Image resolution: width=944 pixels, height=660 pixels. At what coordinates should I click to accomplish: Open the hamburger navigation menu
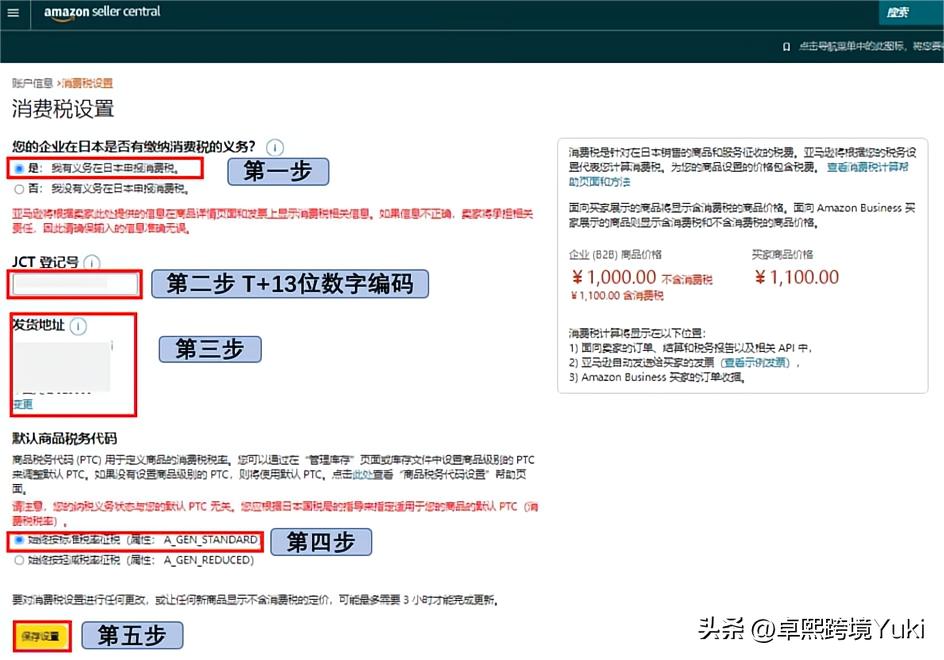coord(13,14)
